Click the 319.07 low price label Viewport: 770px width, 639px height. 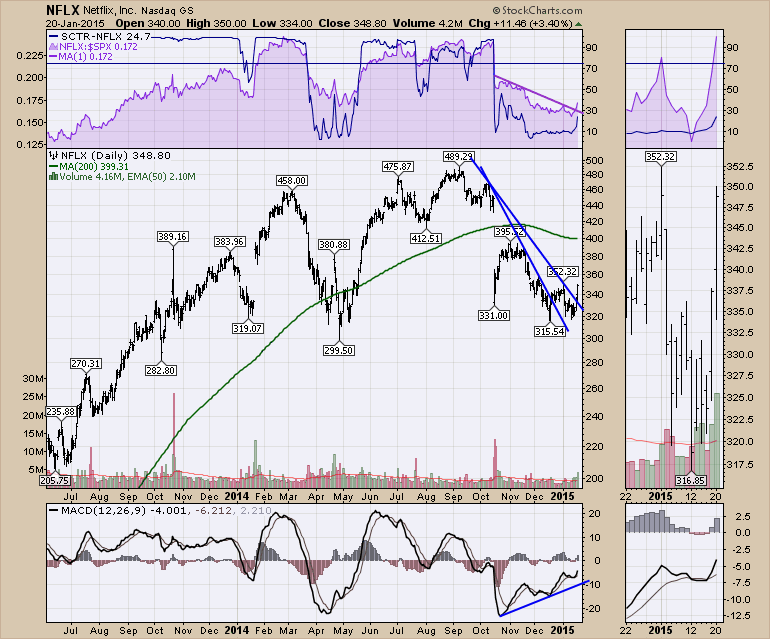point(248,328)
